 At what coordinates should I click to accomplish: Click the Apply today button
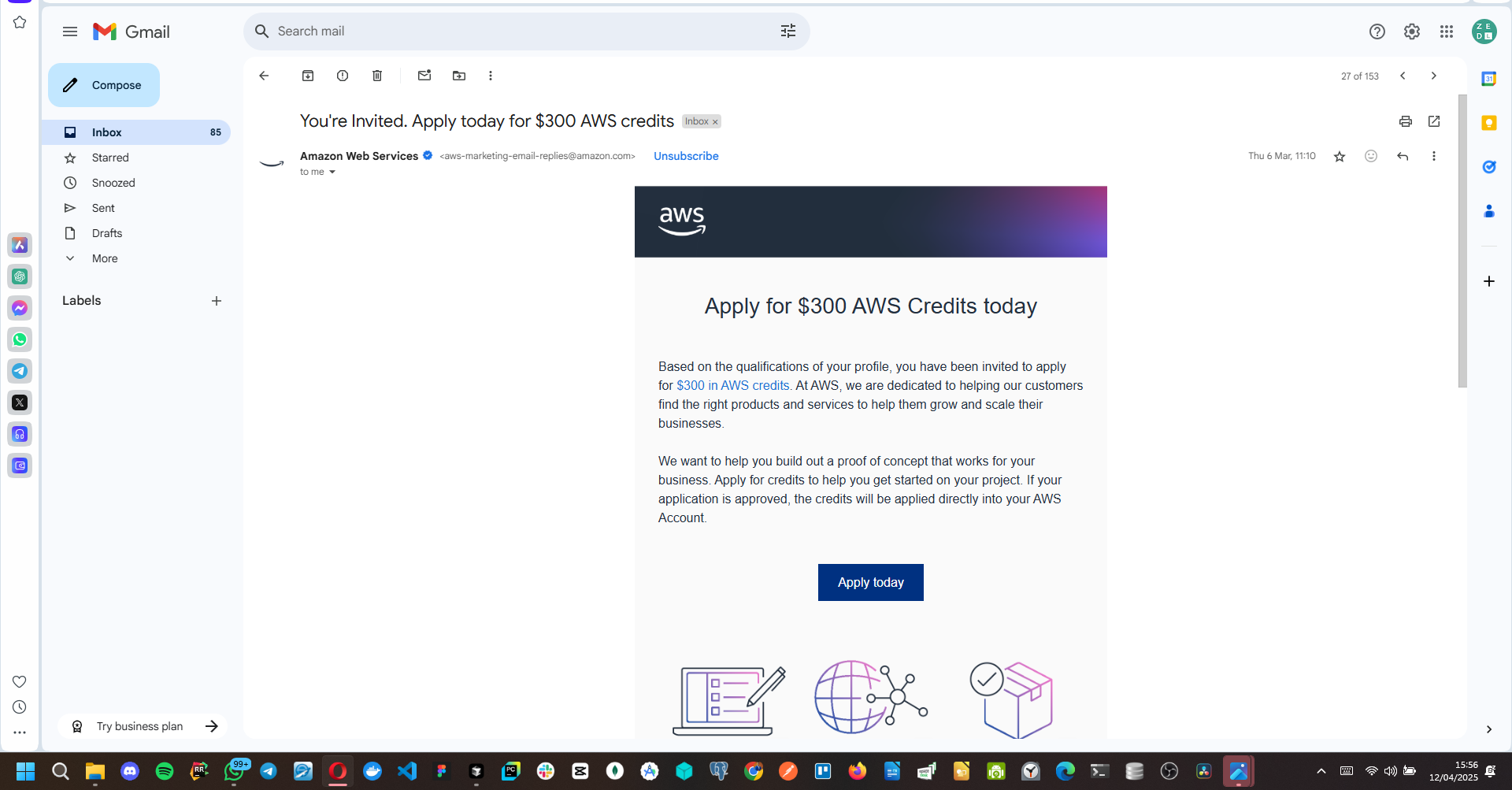coord(870,582)
